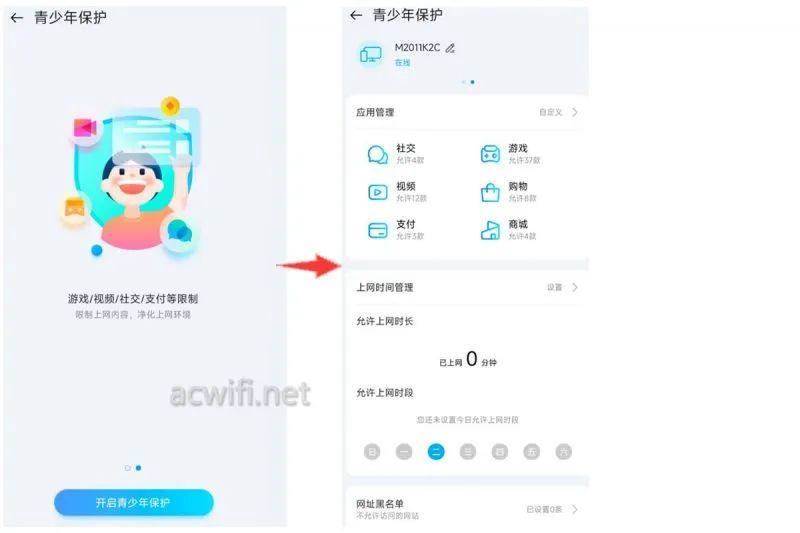Tap first page dot under device name
Image resolution: width=800 pixels, height=533 pixels.
click(464, 82)
